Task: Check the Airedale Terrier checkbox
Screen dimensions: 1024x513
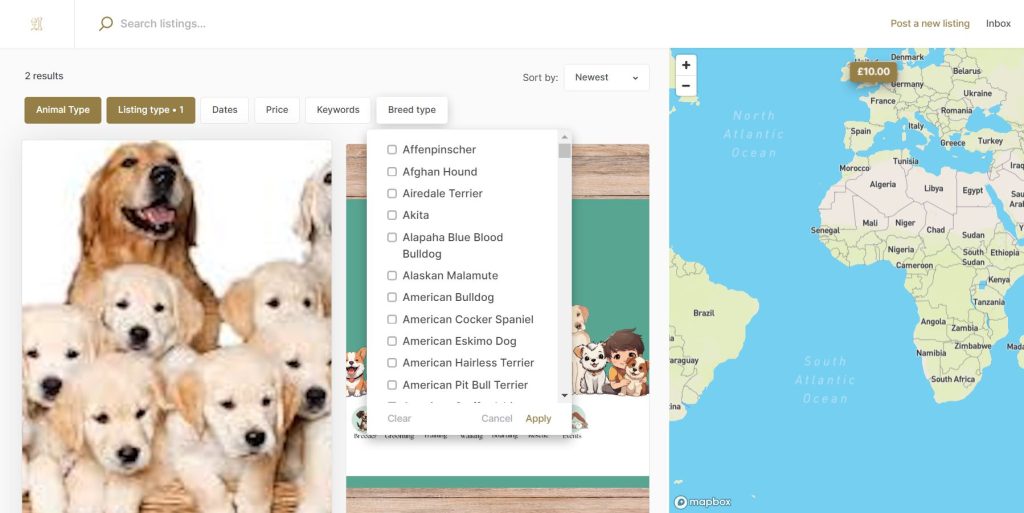Action: (392, 193)
